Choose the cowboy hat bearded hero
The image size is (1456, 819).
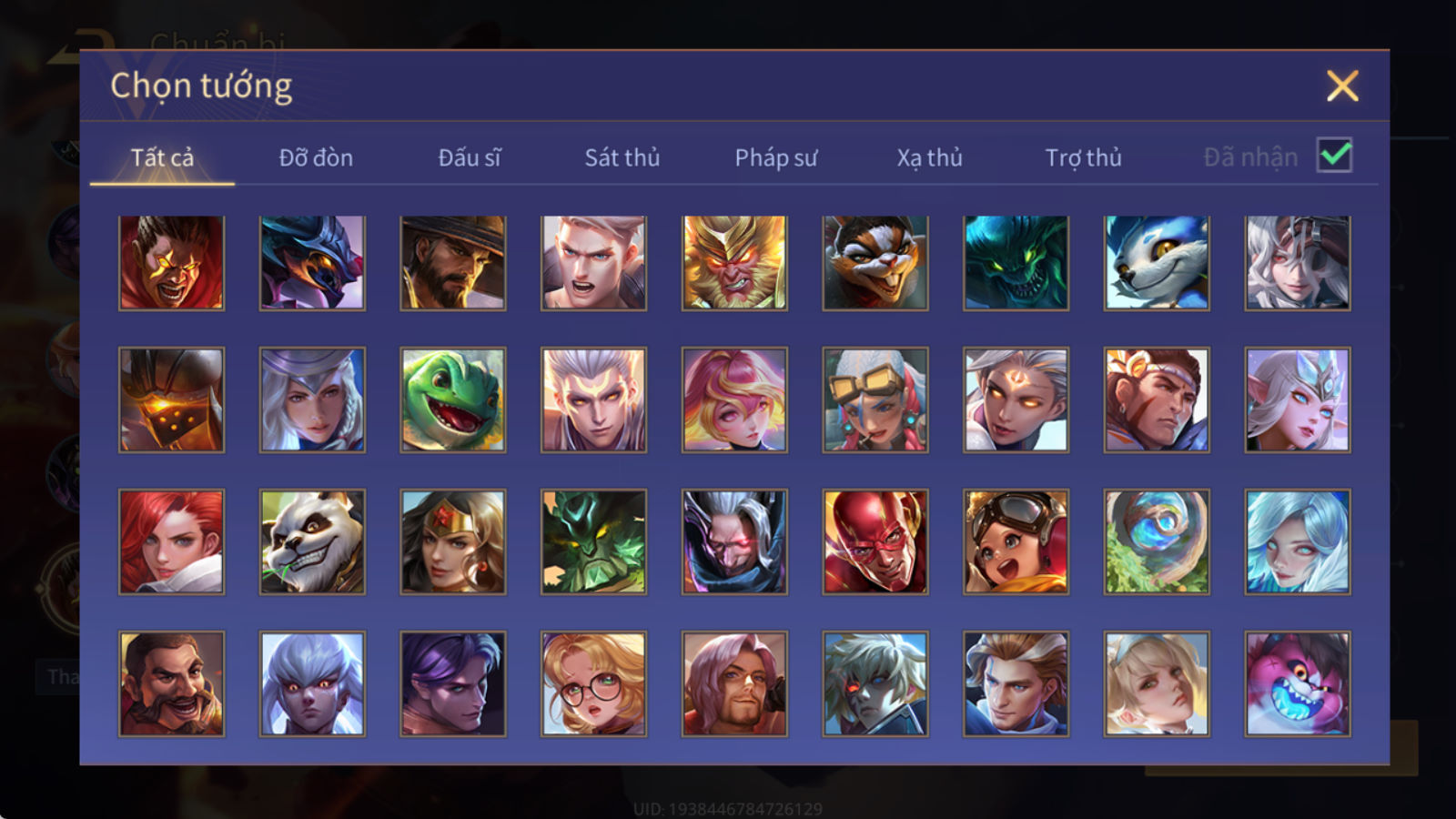coord(453,263)
